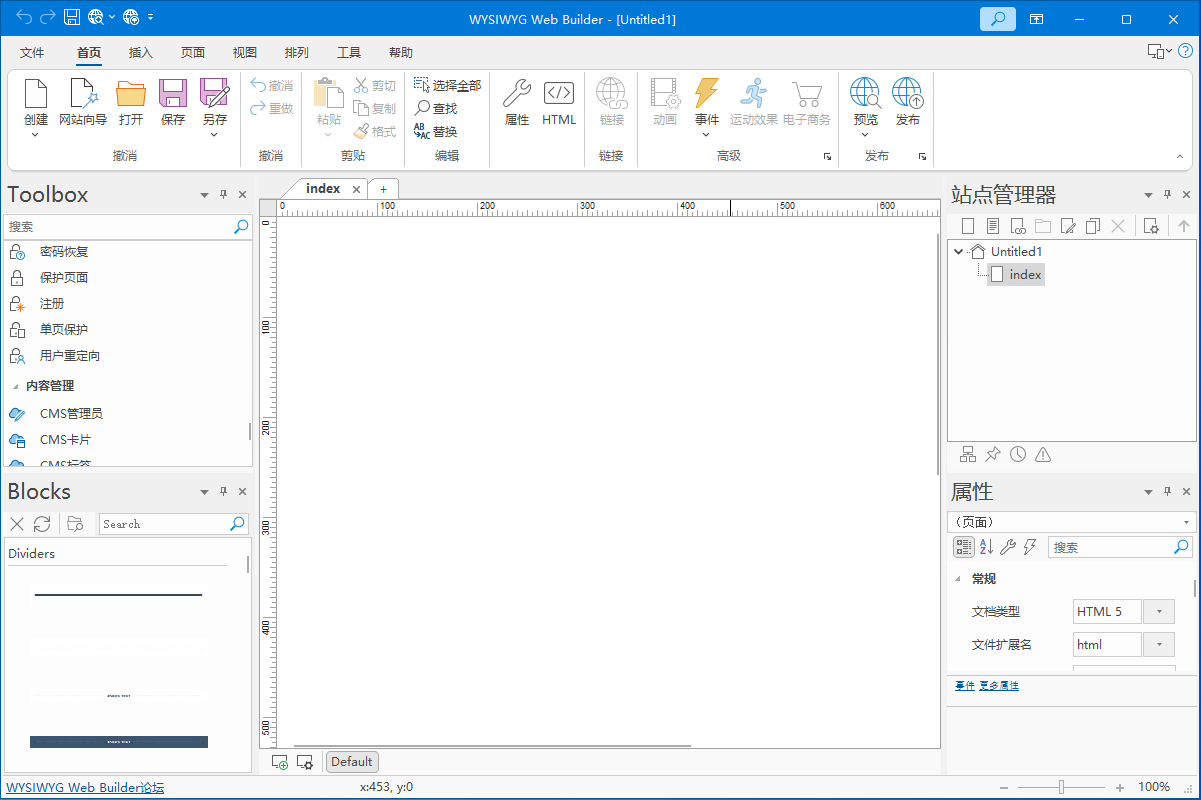Click the preview globe in quick access toolbar
Viewport: 1201px width, 800px height.
96,17
